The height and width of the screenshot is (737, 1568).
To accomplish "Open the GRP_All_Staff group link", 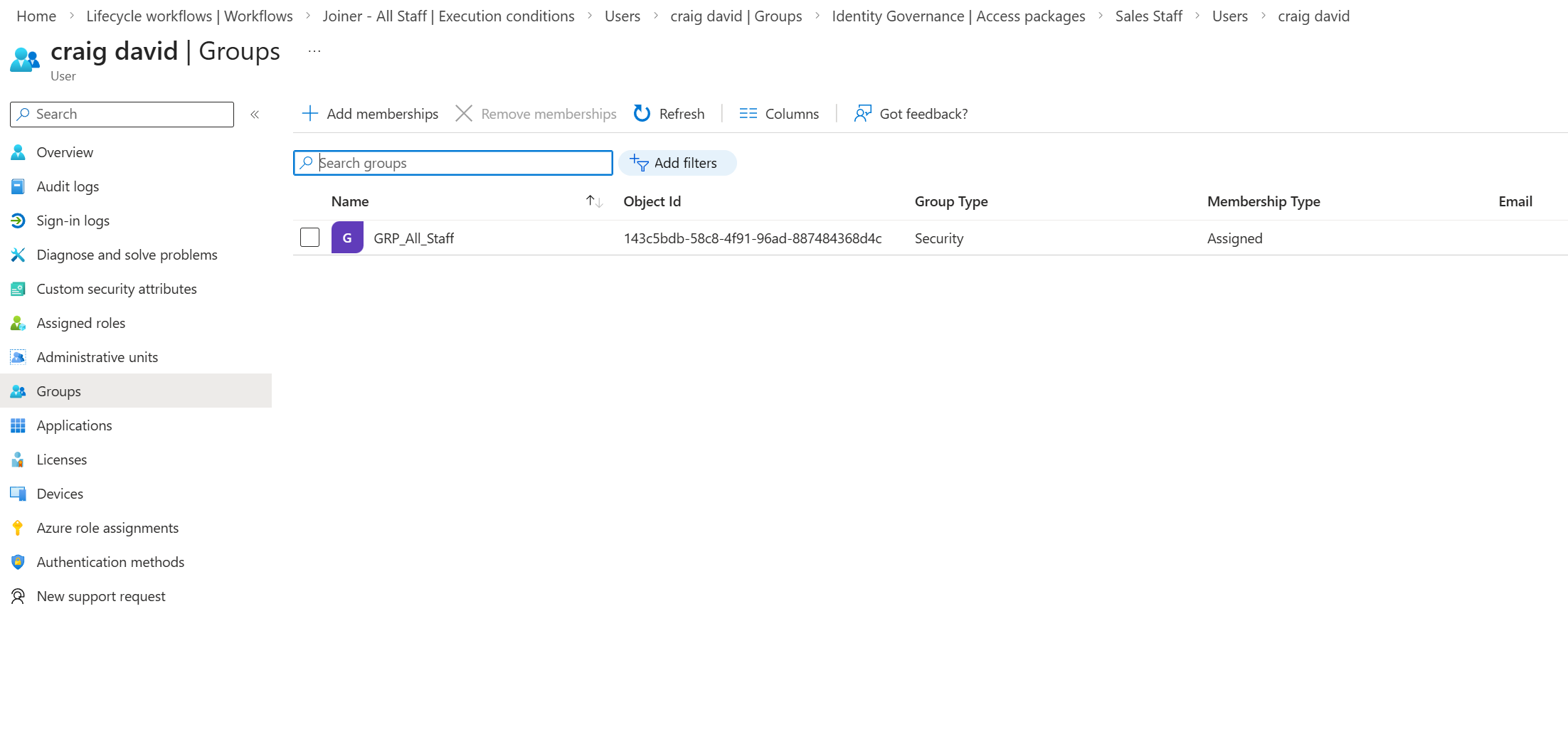I will click(413, 238).
